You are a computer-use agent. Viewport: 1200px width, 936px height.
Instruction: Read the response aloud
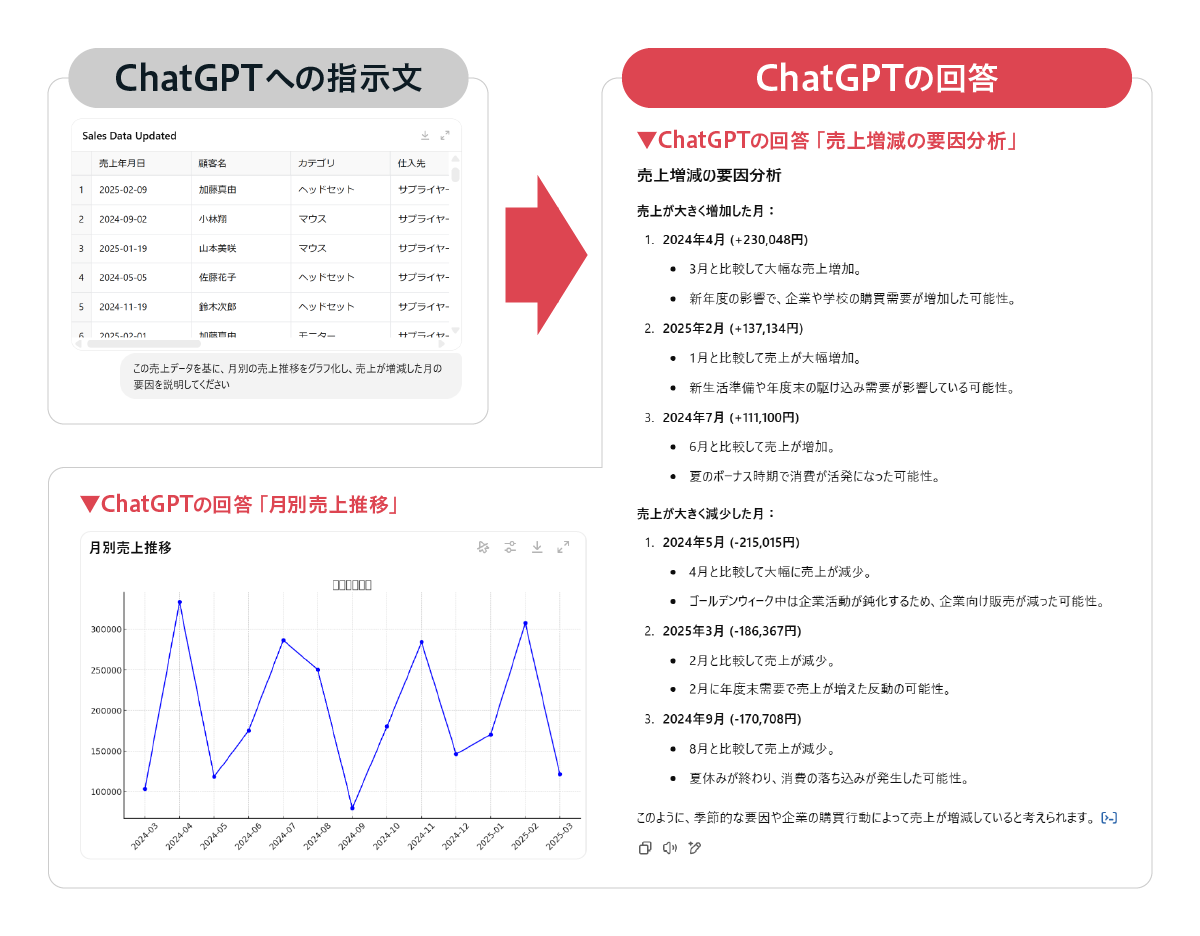point(670,848)
